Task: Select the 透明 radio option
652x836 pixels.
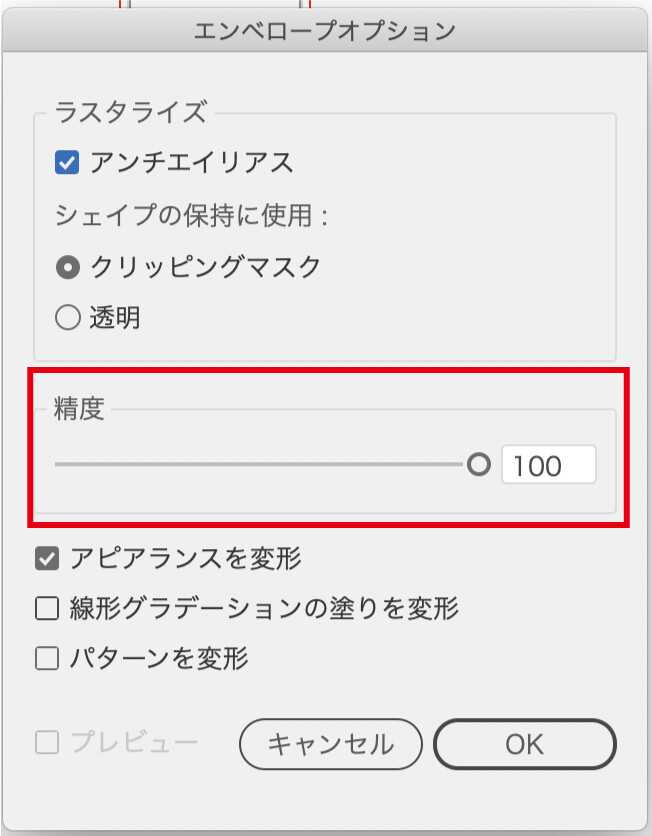Action: pos(68,319)
